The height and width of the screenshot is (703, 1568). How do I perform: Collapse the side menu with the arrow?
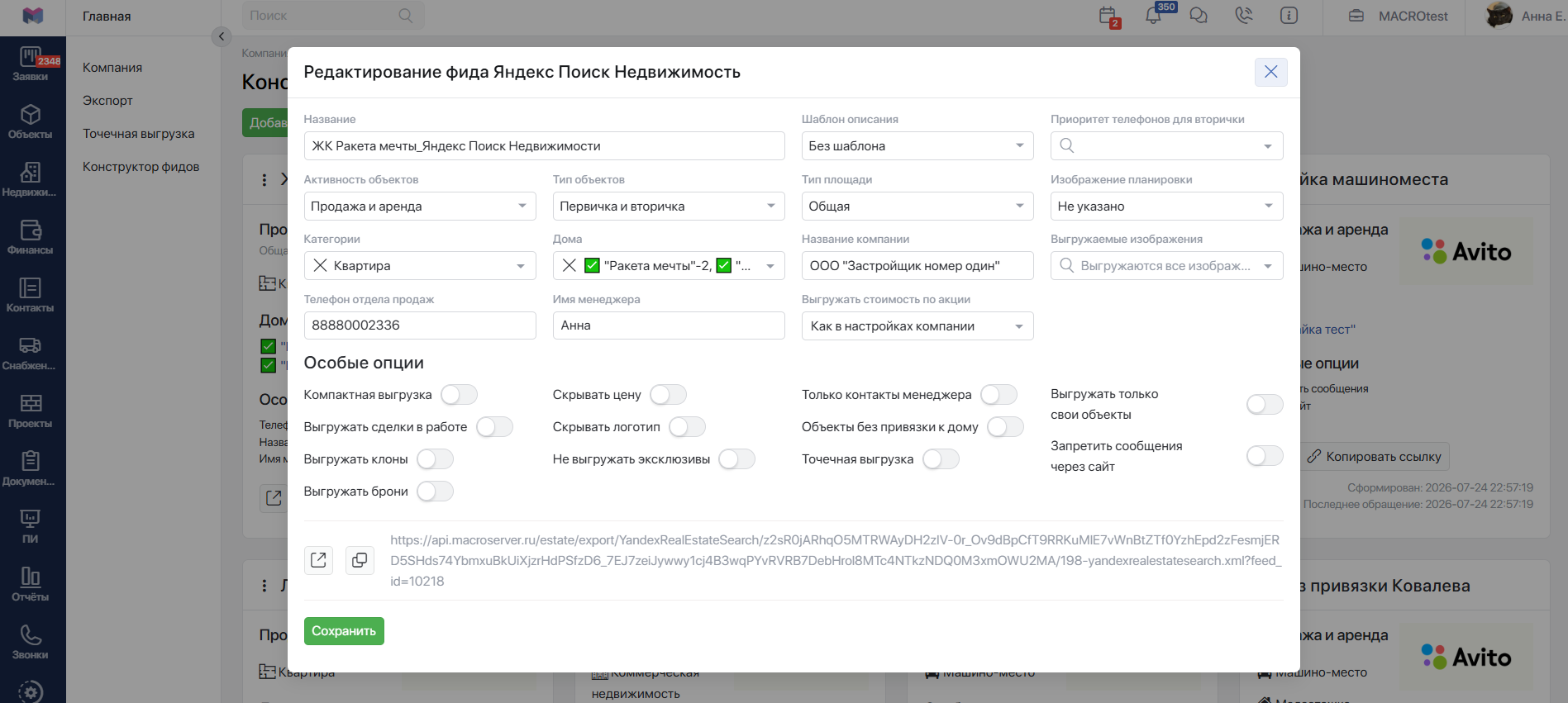[x=222, y=36]
